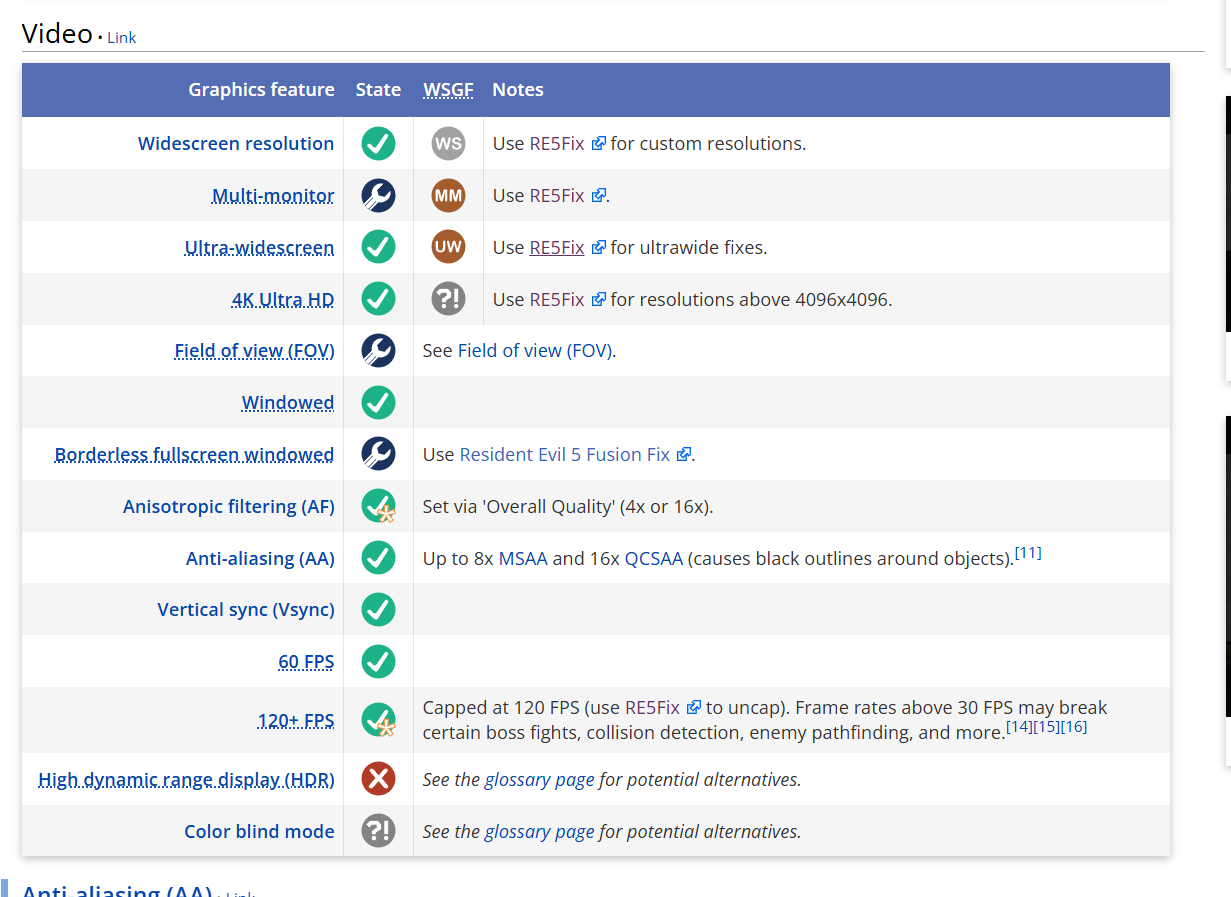Screen dimensions: 1231x897
Task: Open the High dynamic range display (HDR) link
Action: 186,779
